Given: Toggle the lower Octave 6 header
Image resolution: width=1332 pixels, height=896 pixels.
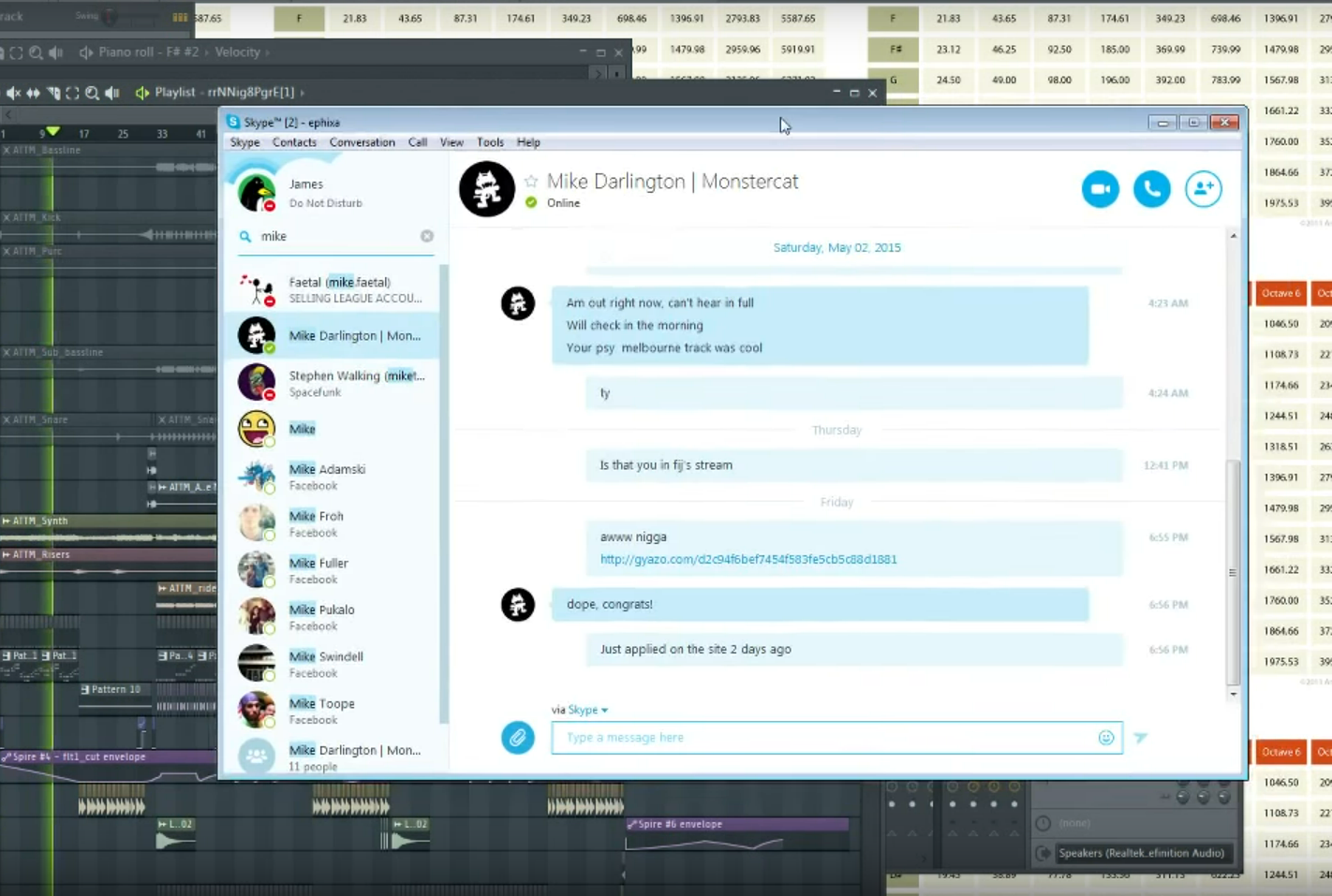Looking at the screenshot, I should pos(1280,752).
